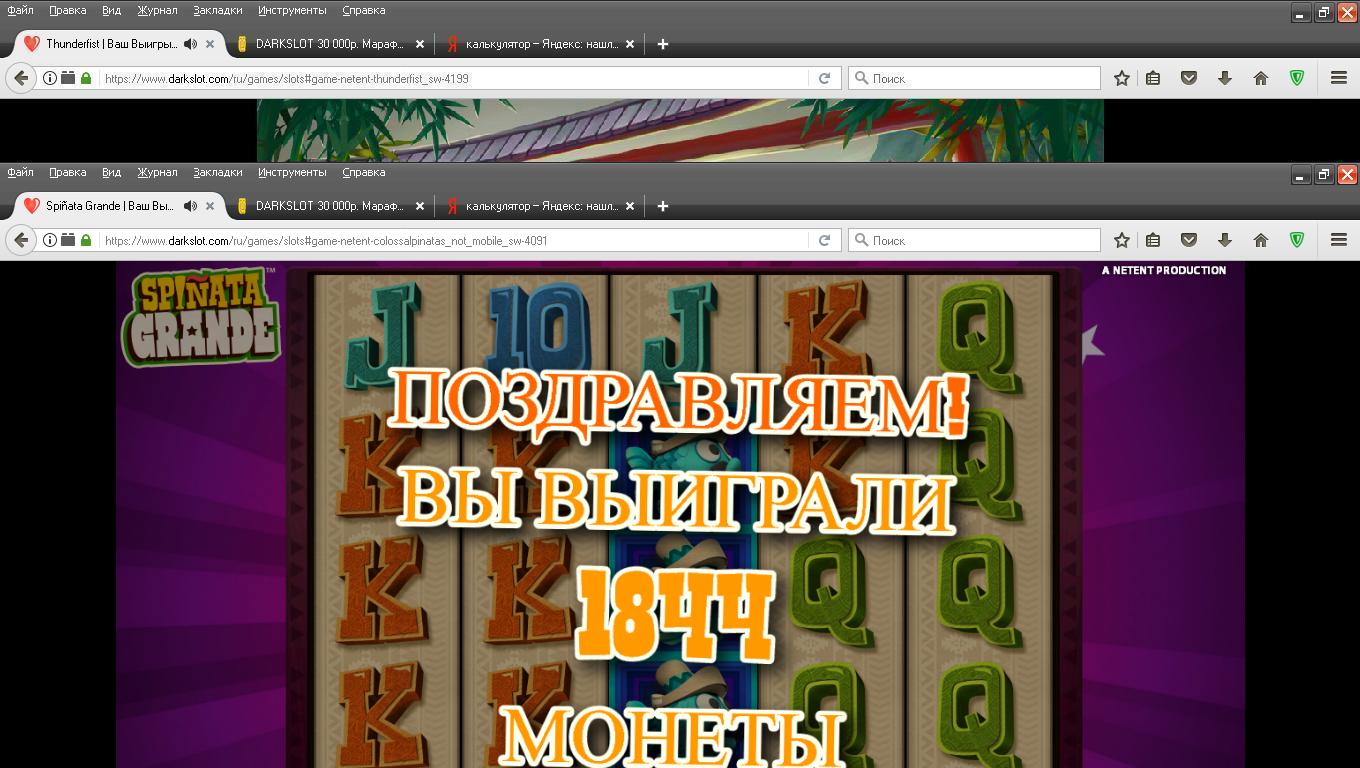Viewport: 1360px width, 768px height.
Task: Close DARKSLOT 30 000р tab in lower window
Action: pyautogui.click(x=420, y=206)
